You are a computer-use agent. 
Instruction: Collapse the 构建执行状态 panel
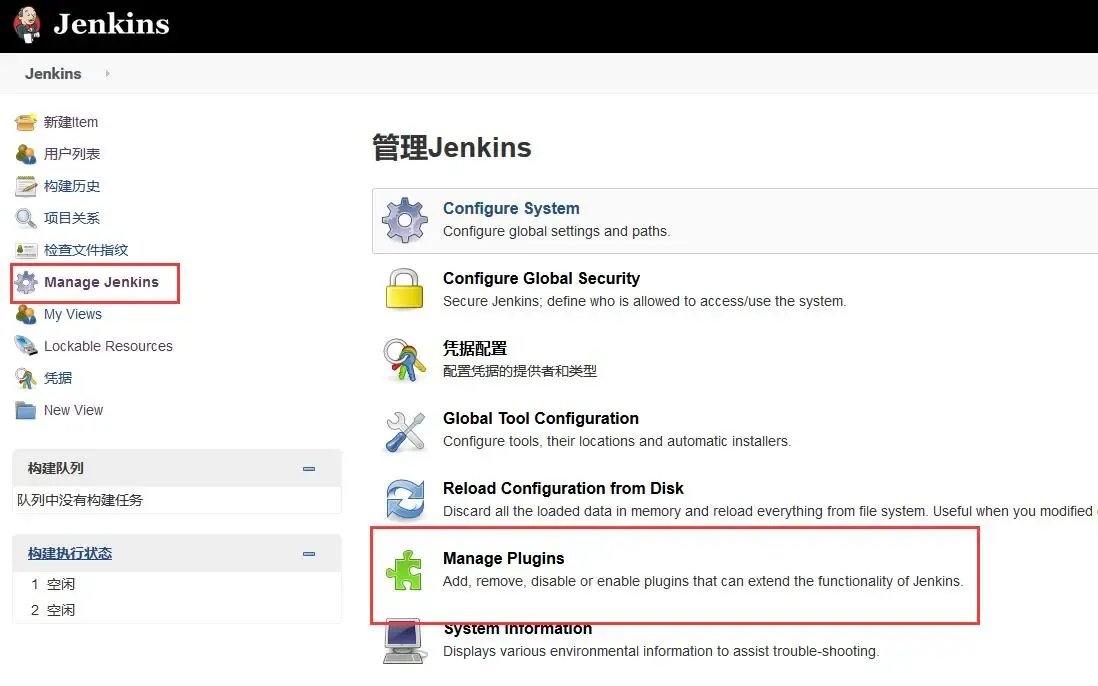coord(311,552)
